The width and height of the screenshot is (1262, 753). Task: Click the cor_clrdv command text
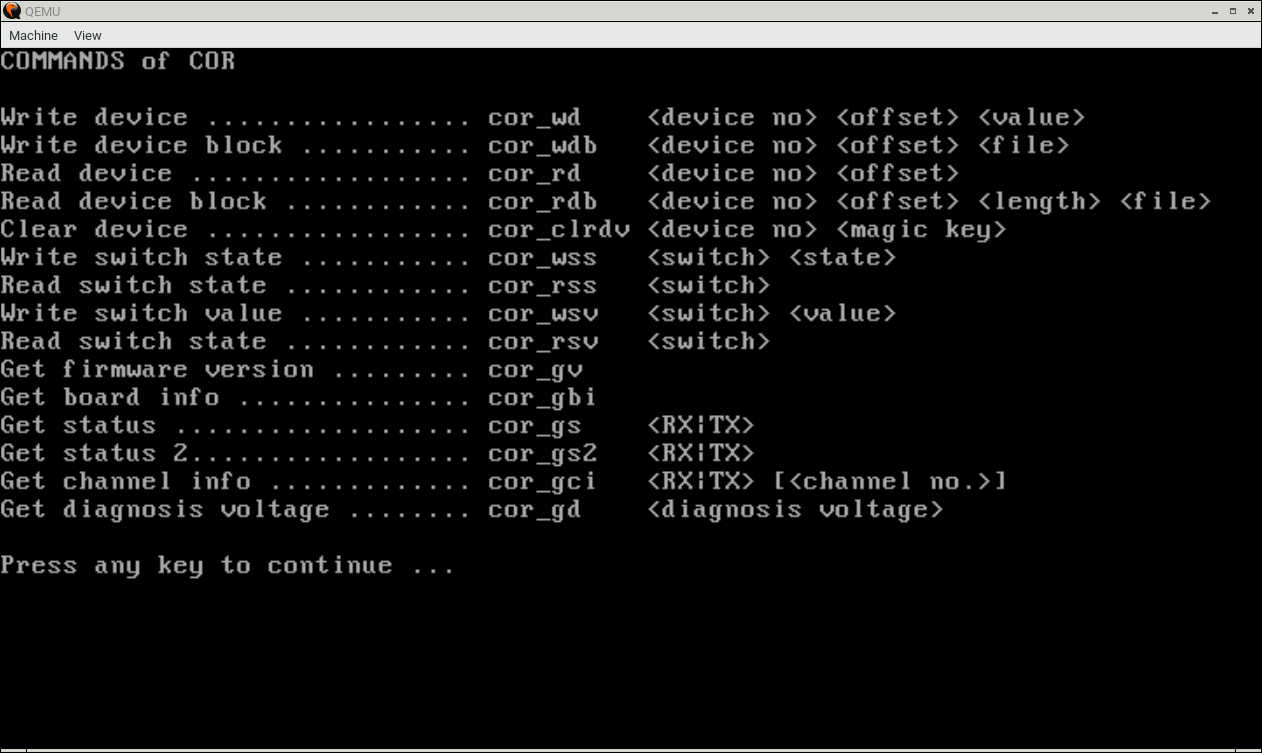pyautogui.click(x=558, y=230)
